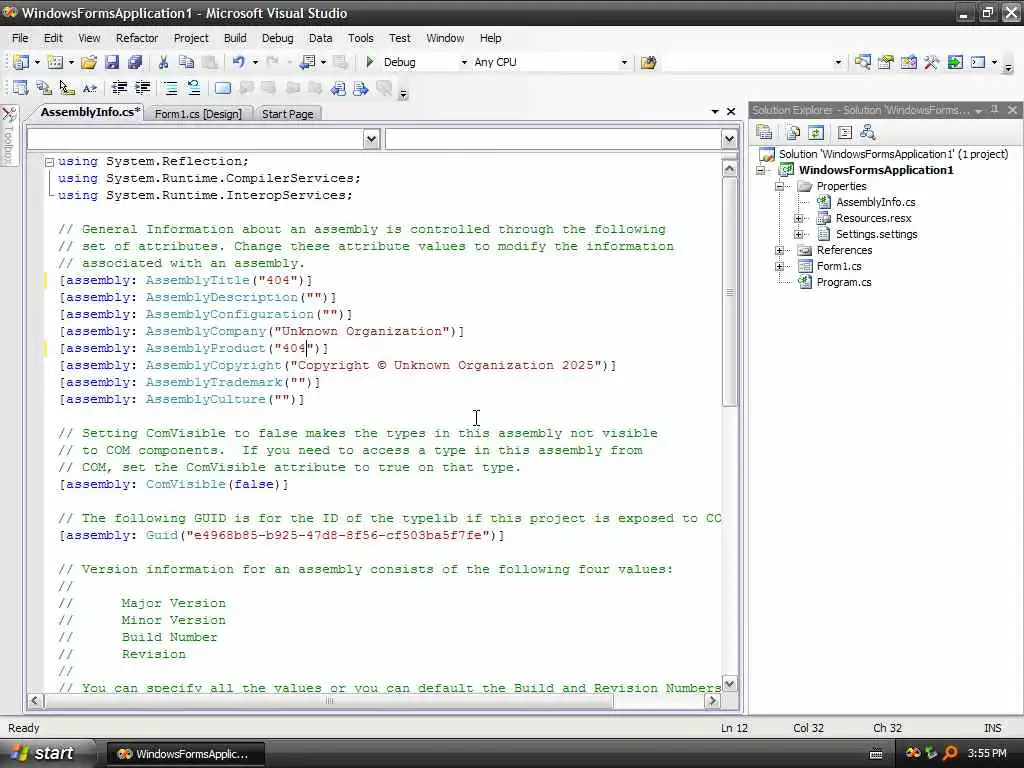
Task: Open the Find combo box dropdown arrow
Action: tap(838, 63)
